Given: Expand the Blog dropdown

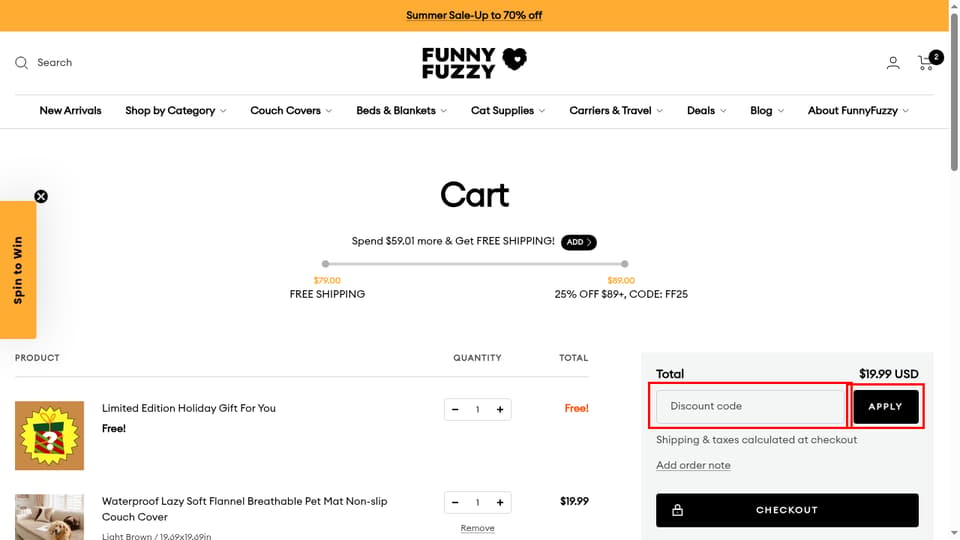Looking at the screenshot, I should click(767, 111).
